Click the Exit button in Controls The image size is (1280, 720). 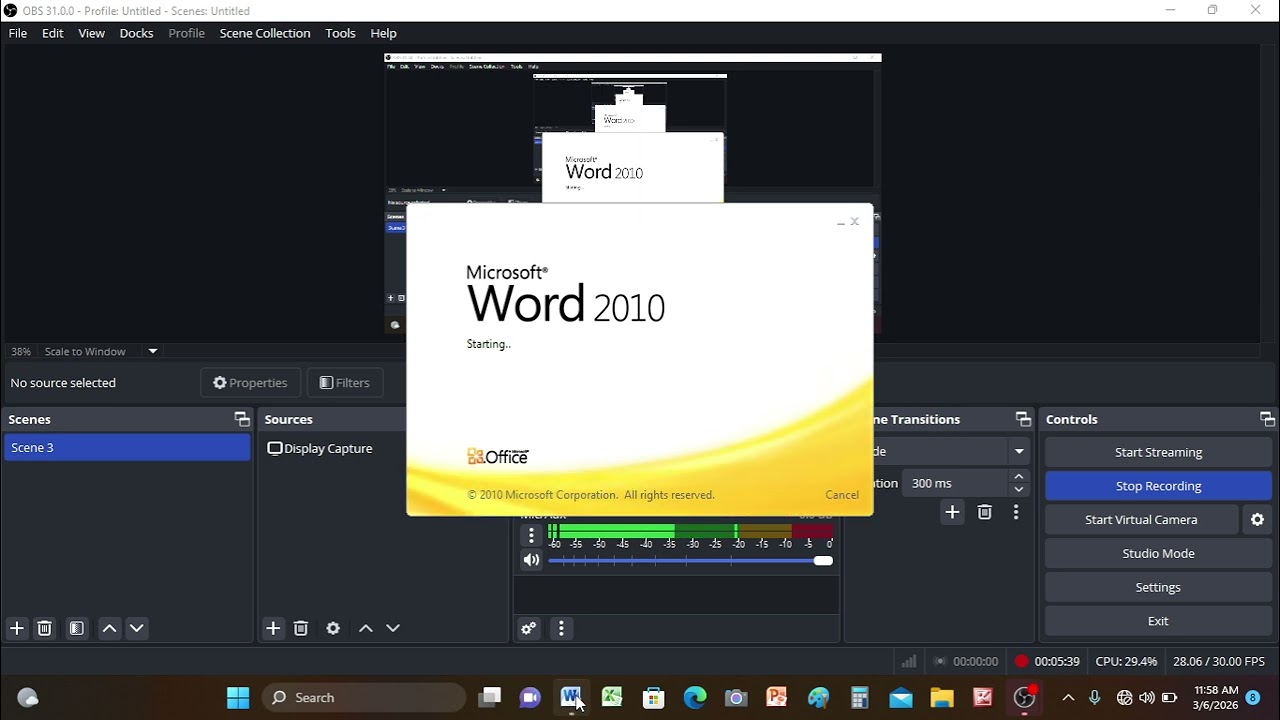point(1158,621)
